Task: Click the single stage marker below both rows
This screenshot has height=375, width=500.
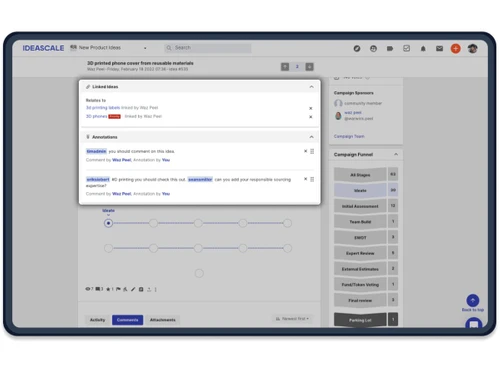Action: pyautogui.click(x=199, y=273)
